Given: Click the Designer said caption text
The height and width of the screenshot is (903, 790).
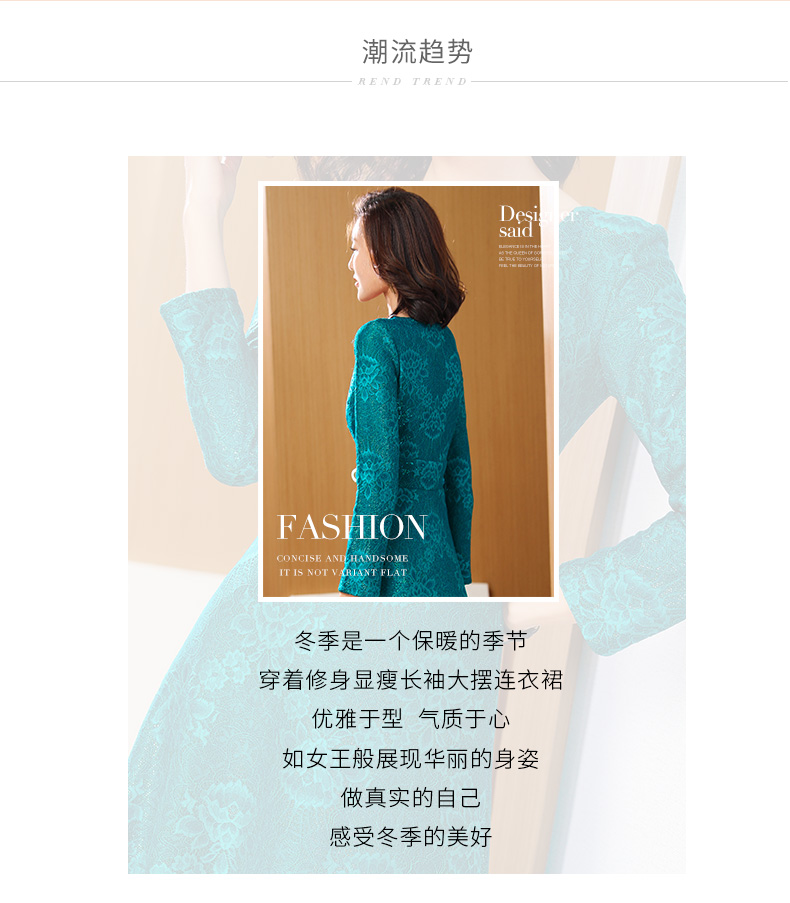Looking at the screenshot, I should coord(537,221).
